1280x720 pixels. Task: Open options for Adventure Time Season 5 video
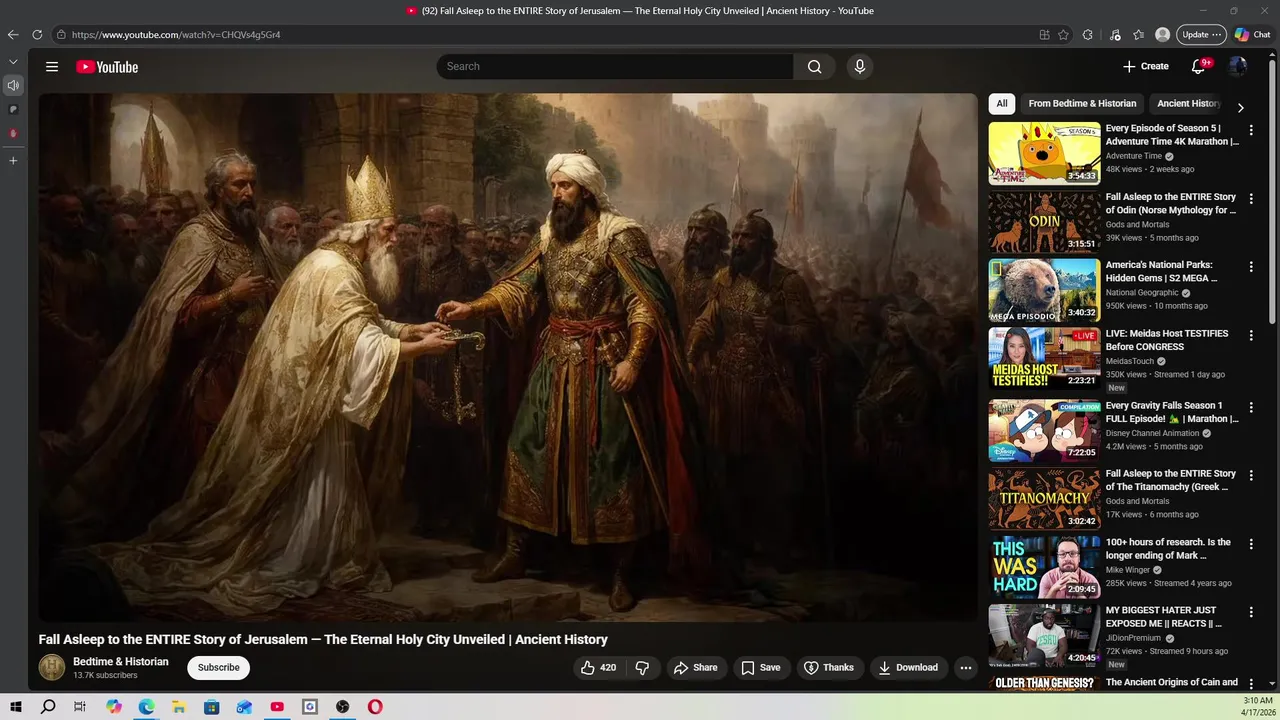point(1251,130)
